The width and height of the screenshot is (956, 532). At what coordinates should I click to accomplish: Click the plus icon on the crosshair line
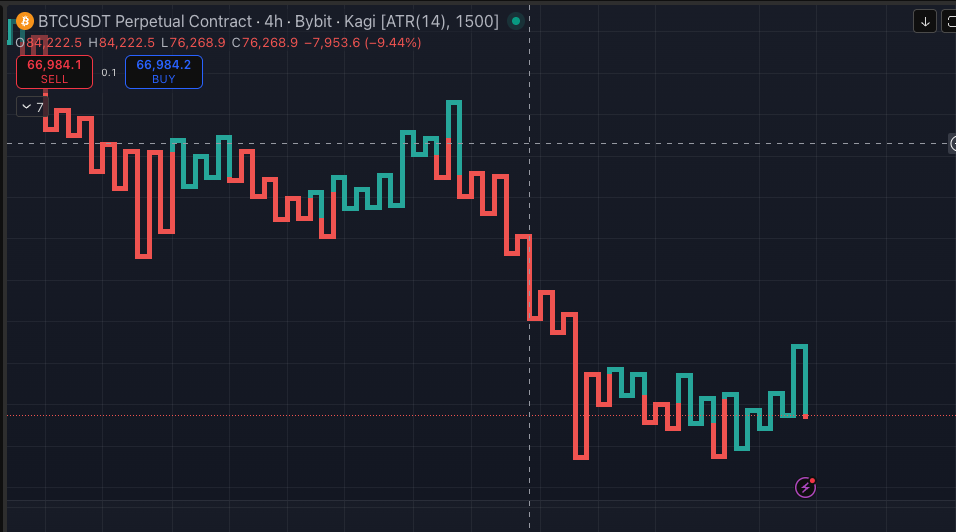click(952, 144)
